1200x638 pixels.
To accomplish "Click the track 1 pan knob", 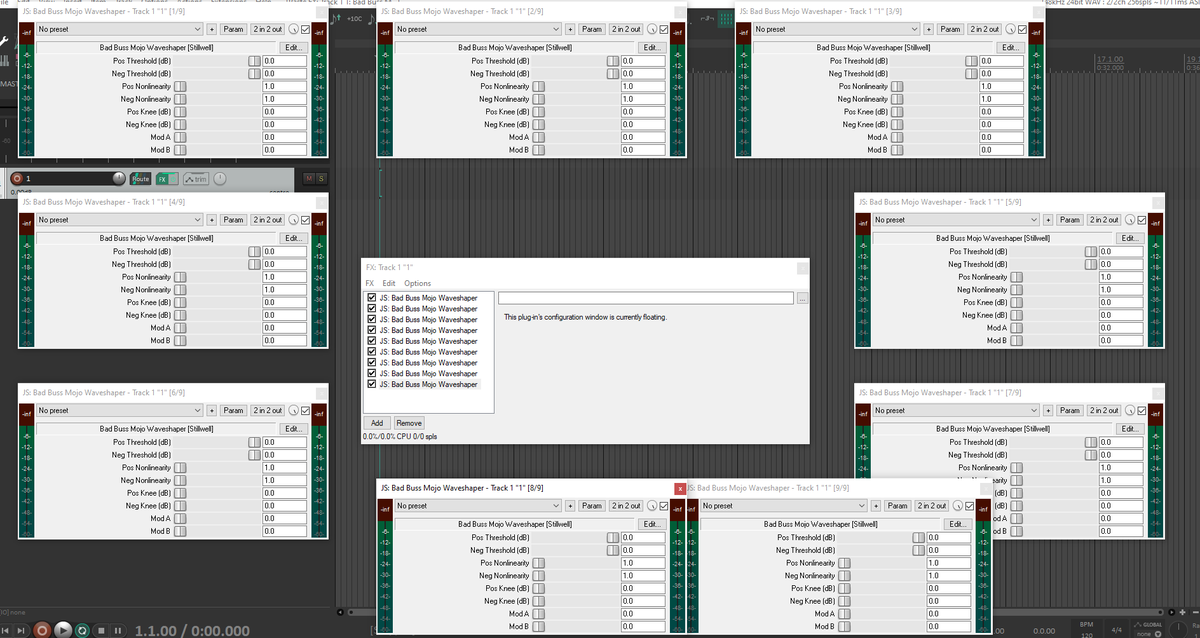I will click(x=220, y=178).
